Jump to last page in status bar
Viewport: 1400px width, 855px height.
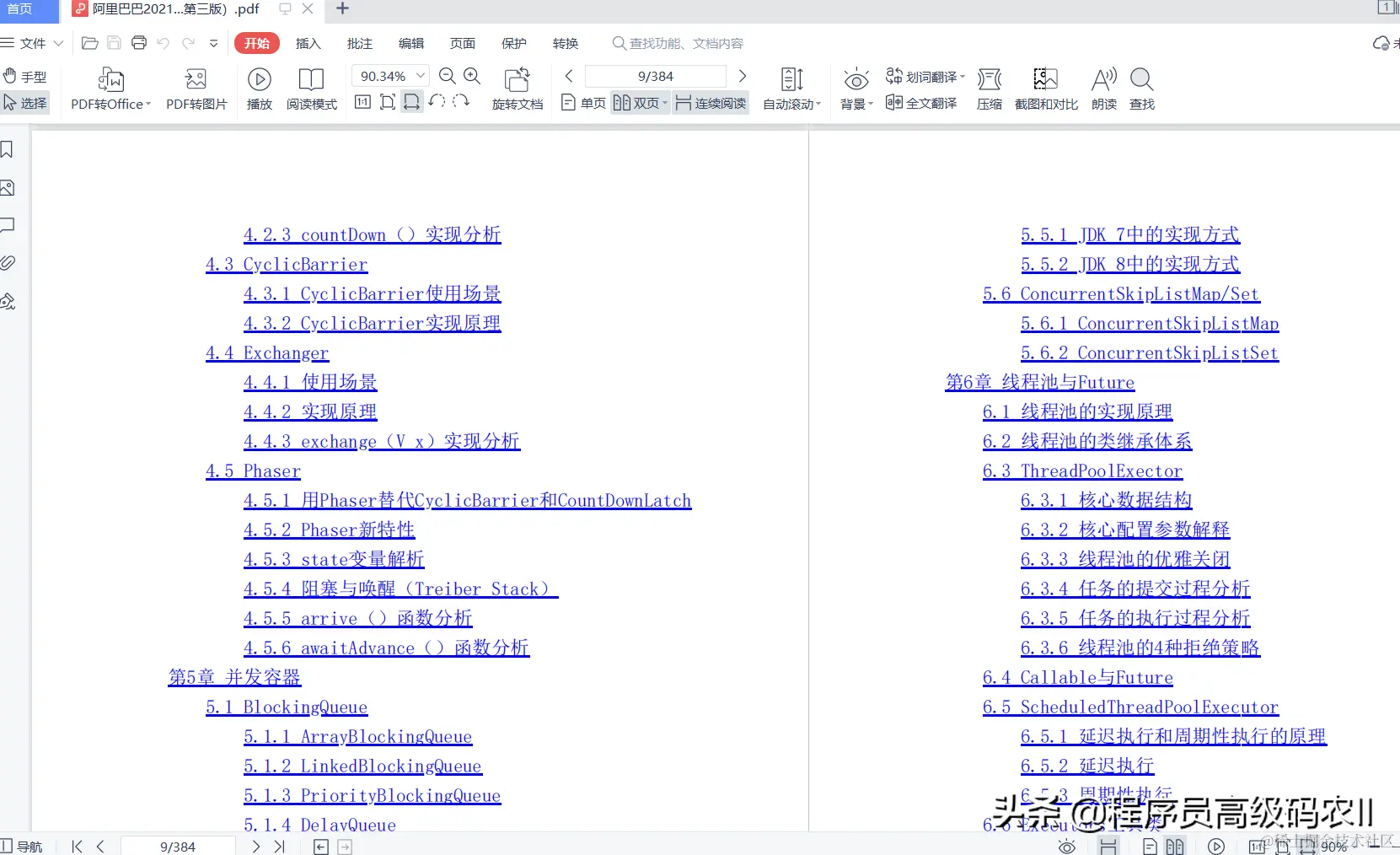(x=280, y=847)
